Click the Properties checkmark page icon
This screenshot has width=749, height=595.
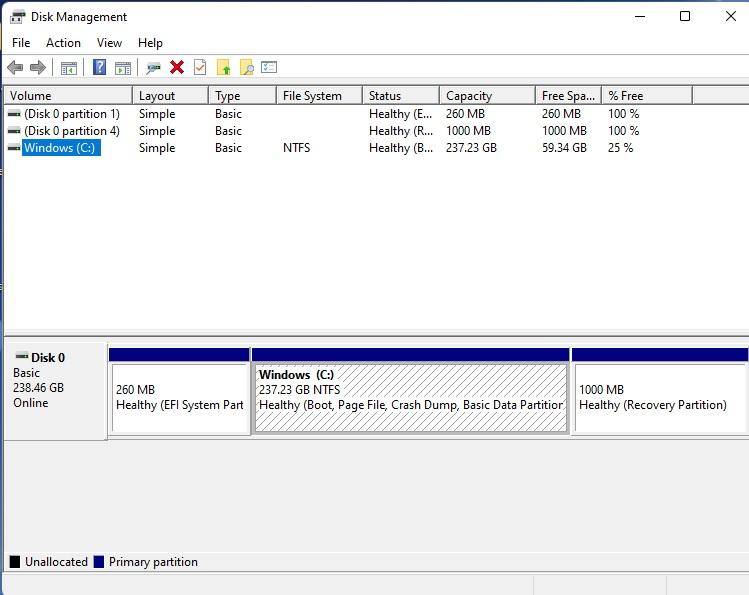[200, 67]
